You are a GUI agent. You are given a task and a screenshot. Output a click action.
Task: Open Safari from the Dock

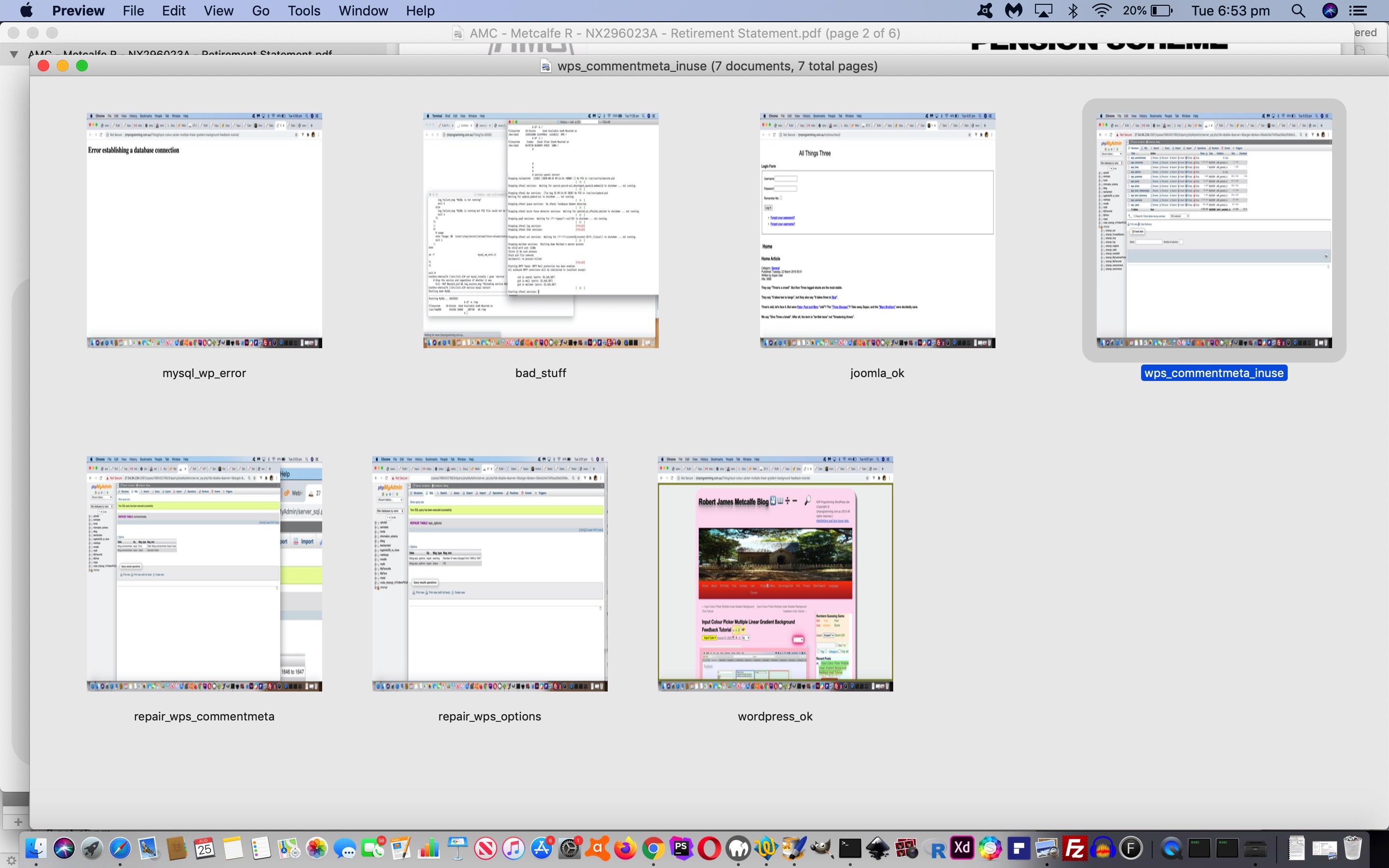click(x=120, y=848)
